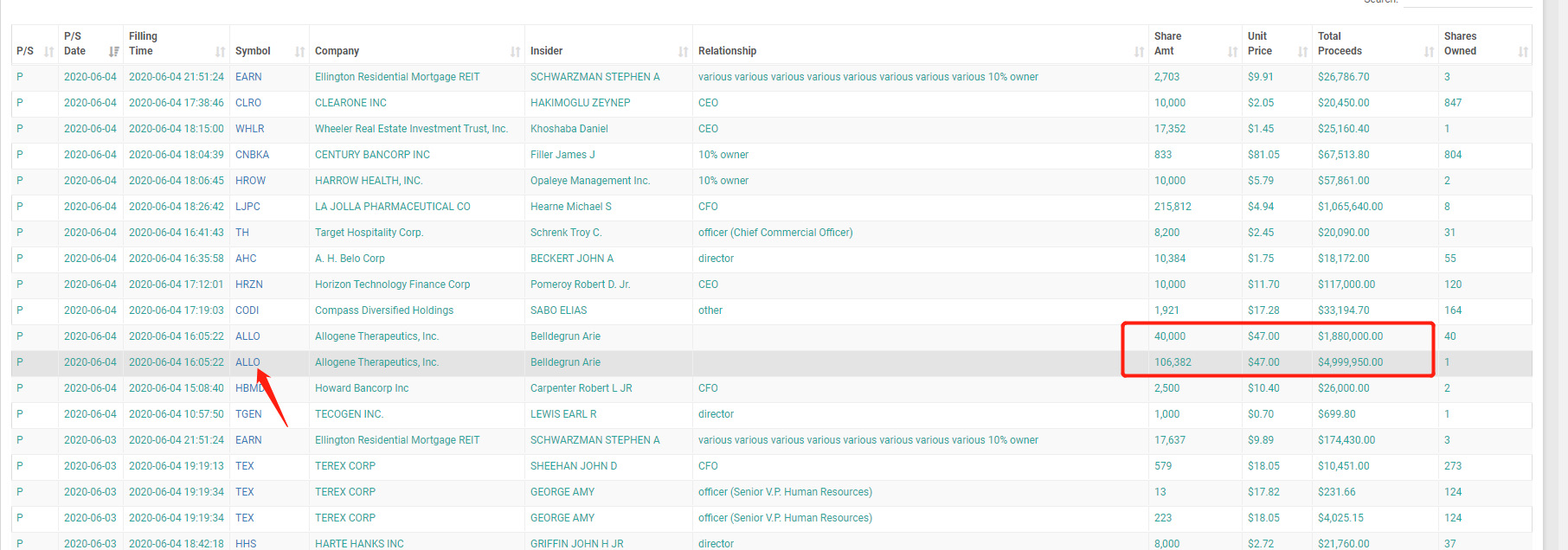Open insider Hearne Michael S link

[x=571, y=207]
